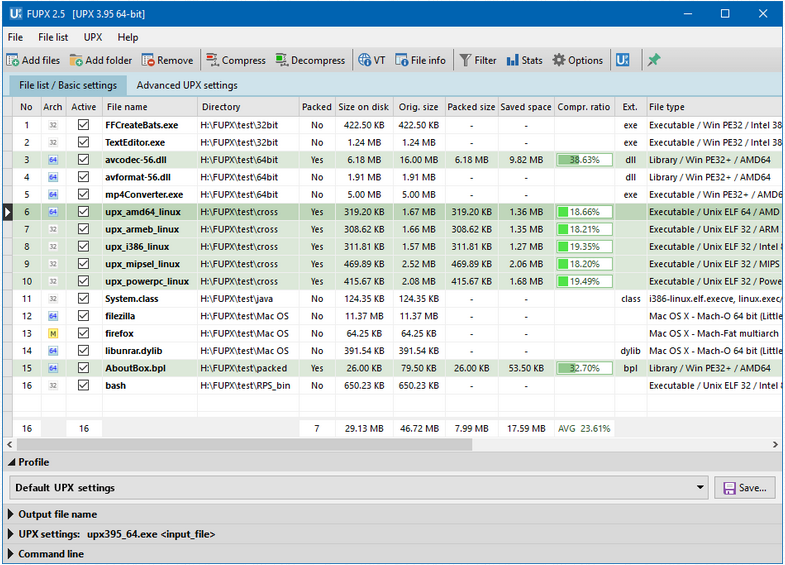Click the 18.66% compression ratio bar

(x=585, y=212)
